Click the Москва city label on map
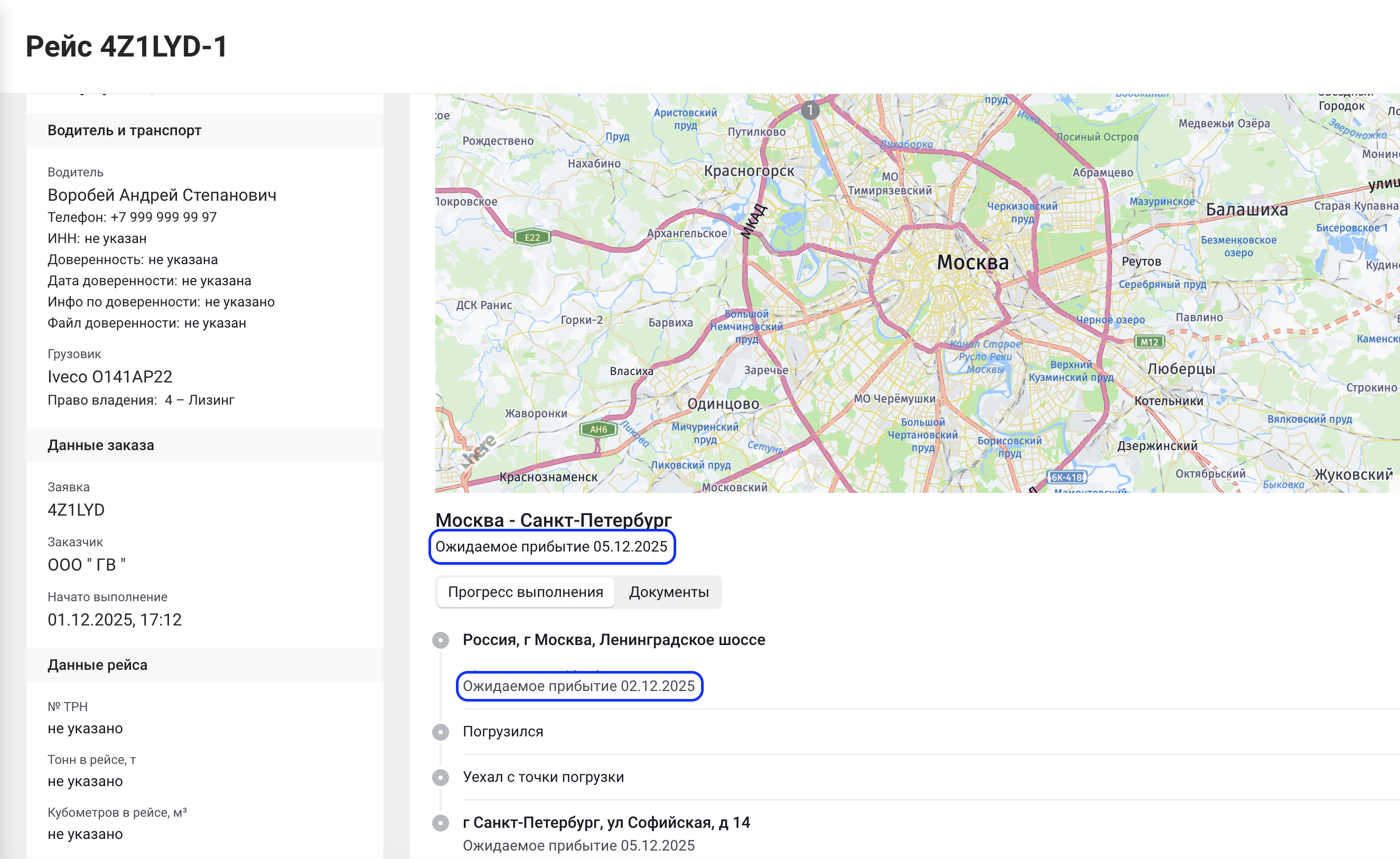Screen dimensions: 1400x859 coord(972,263)
